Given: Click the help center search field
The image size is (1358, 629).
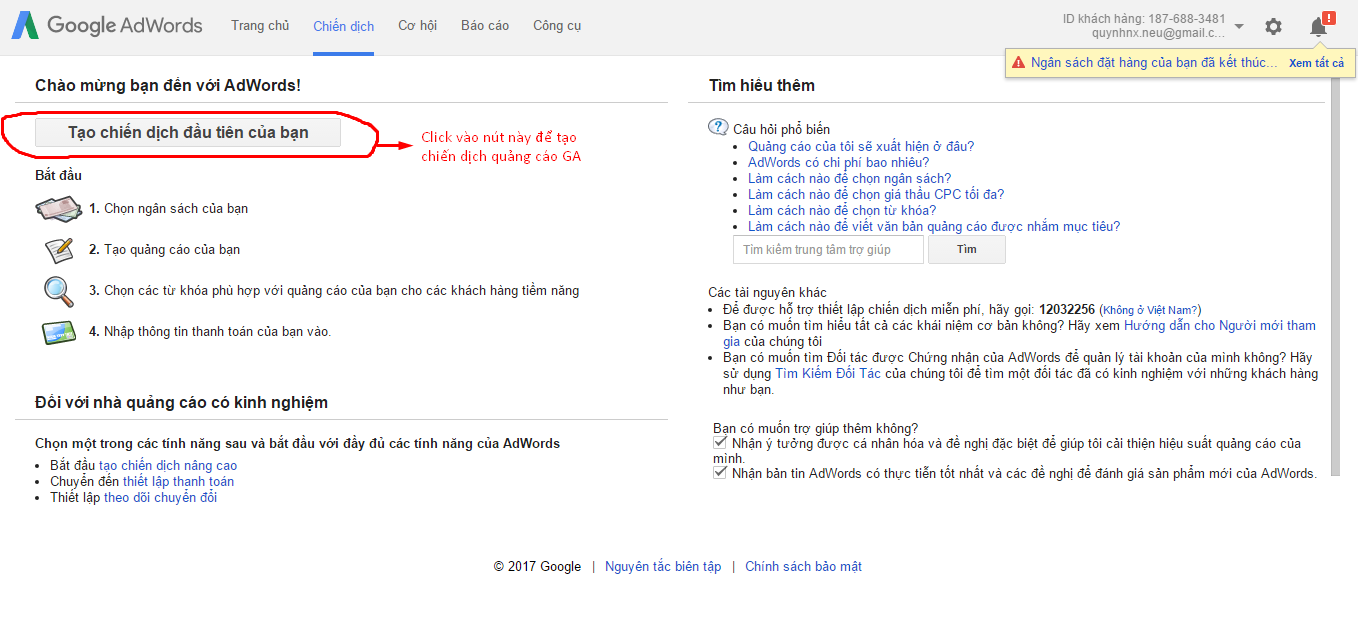Looking at the screenshot, I should point(828,250).
